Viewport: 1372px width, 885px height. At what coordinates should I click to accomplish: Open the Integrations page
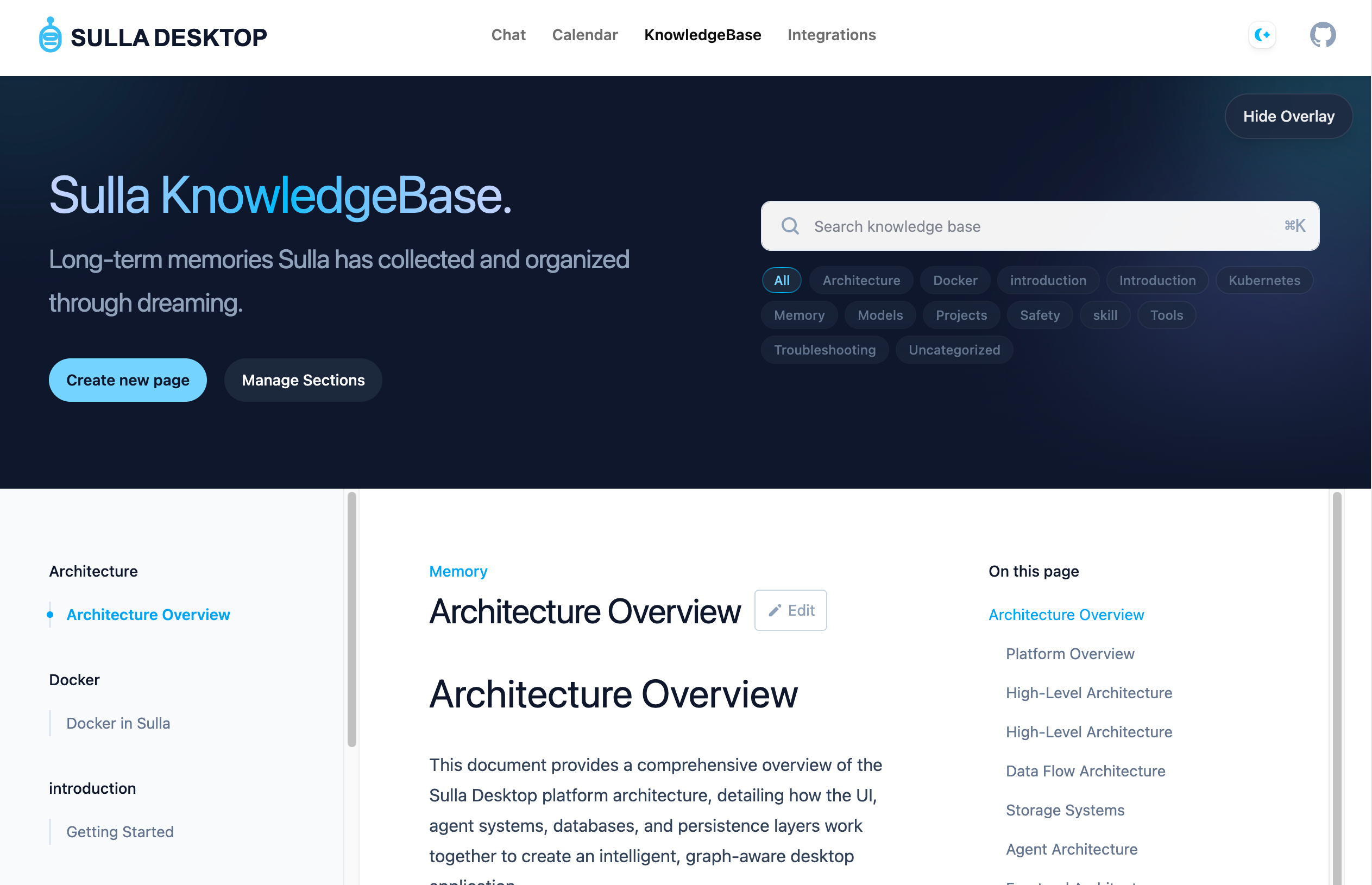832,35
